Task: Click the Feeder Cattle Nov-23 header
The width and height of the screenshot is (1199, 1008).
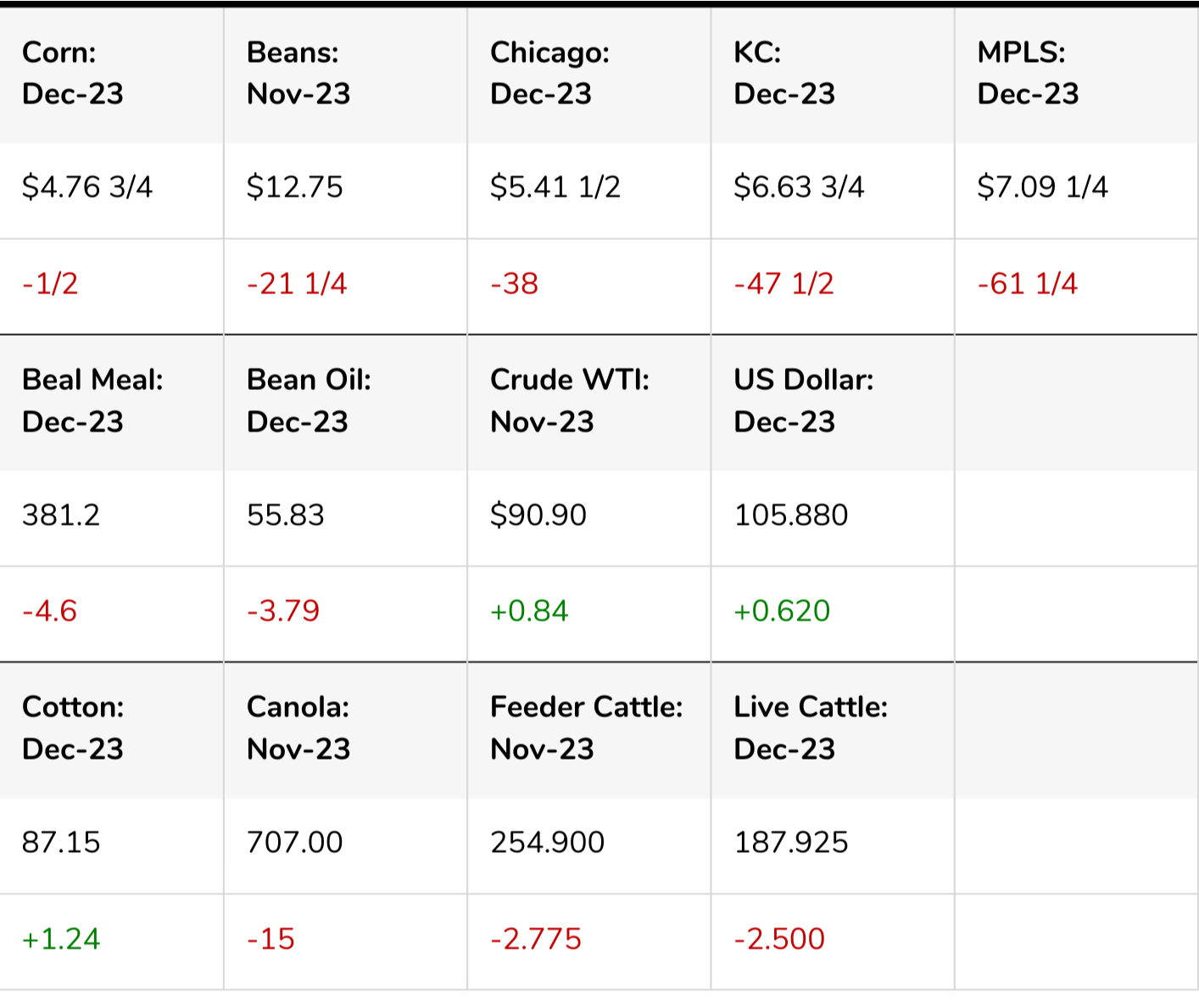Action: (x=586, y=728)
